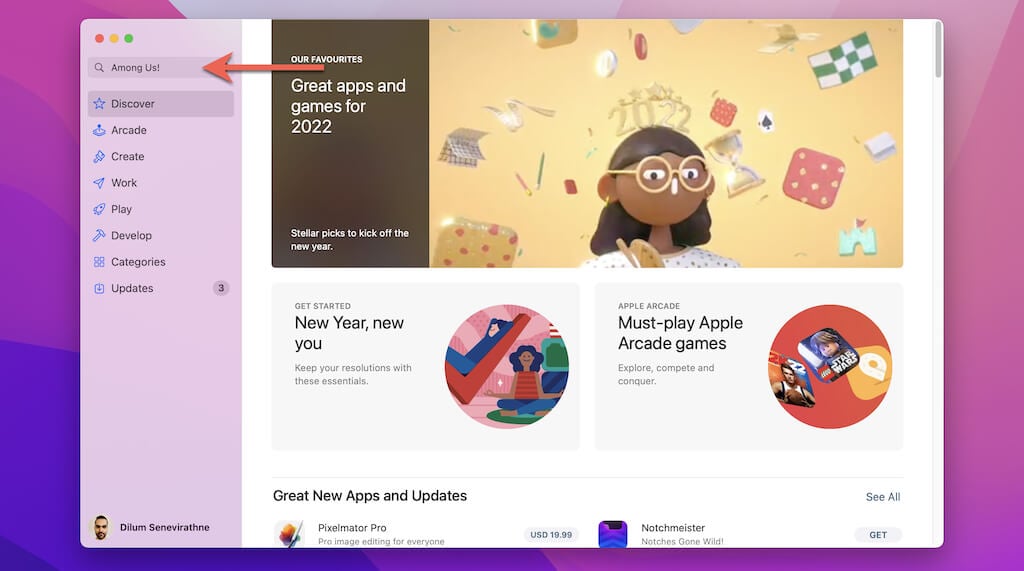Minimize the App Store window
The image size is (1024, 571).
pyautogui.click(x=114, y=39)
